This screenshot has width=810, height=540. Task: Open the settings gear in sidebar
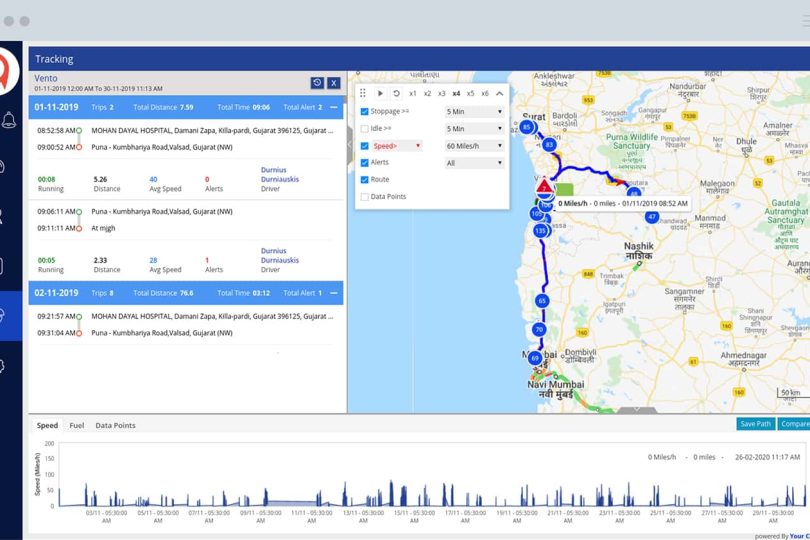point(10,365)
